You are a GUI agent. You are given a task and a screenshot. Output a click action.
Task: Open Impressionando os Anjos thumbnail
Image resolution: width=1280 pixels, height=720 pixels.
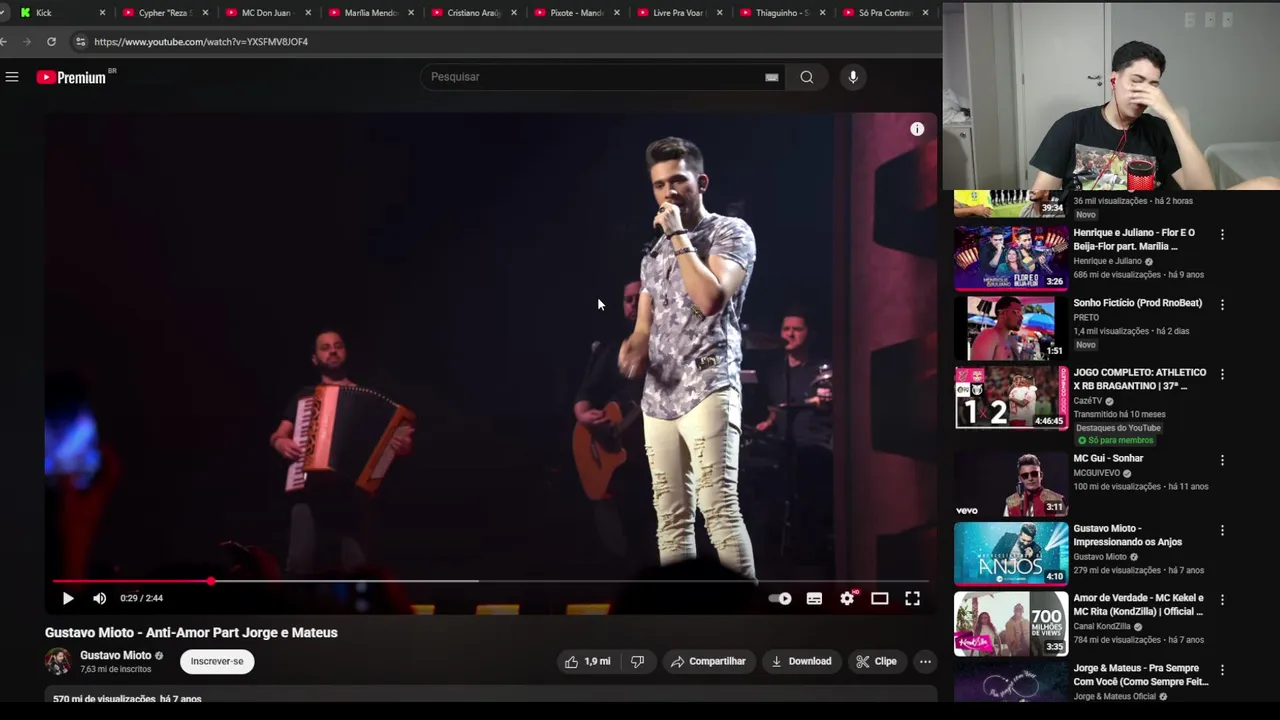(1011, 554)
